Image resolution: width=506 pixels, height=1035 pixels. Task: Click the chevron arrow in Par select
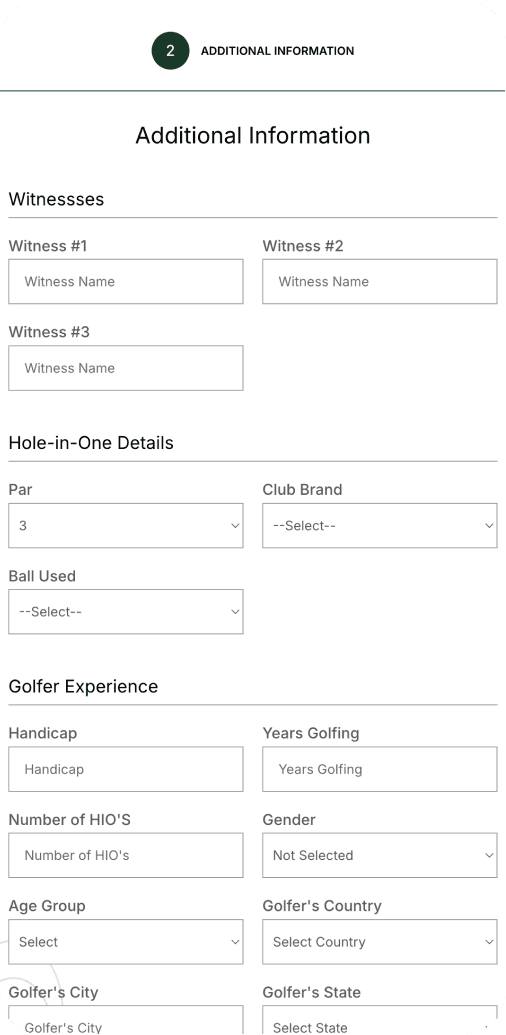pyautogui.click(x=235, y=526)
